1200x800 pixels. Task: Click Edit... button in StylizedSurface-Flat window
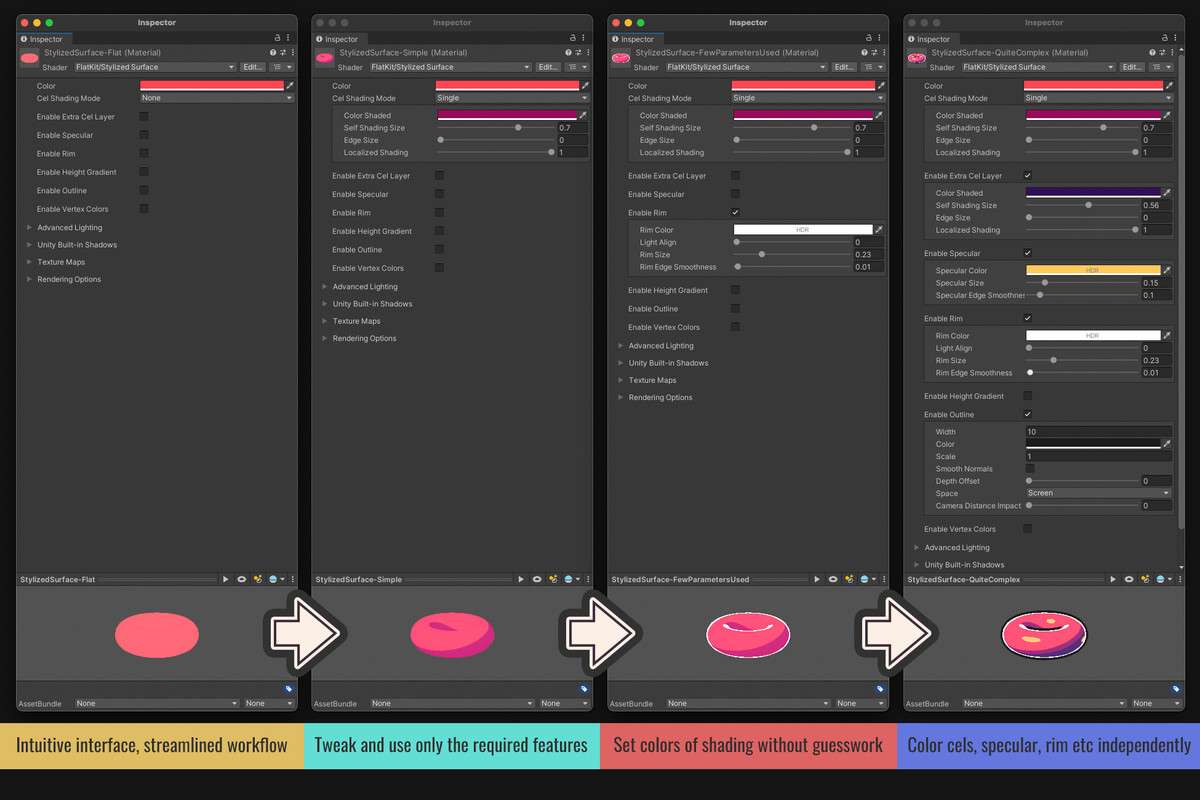tap(253, 67)
